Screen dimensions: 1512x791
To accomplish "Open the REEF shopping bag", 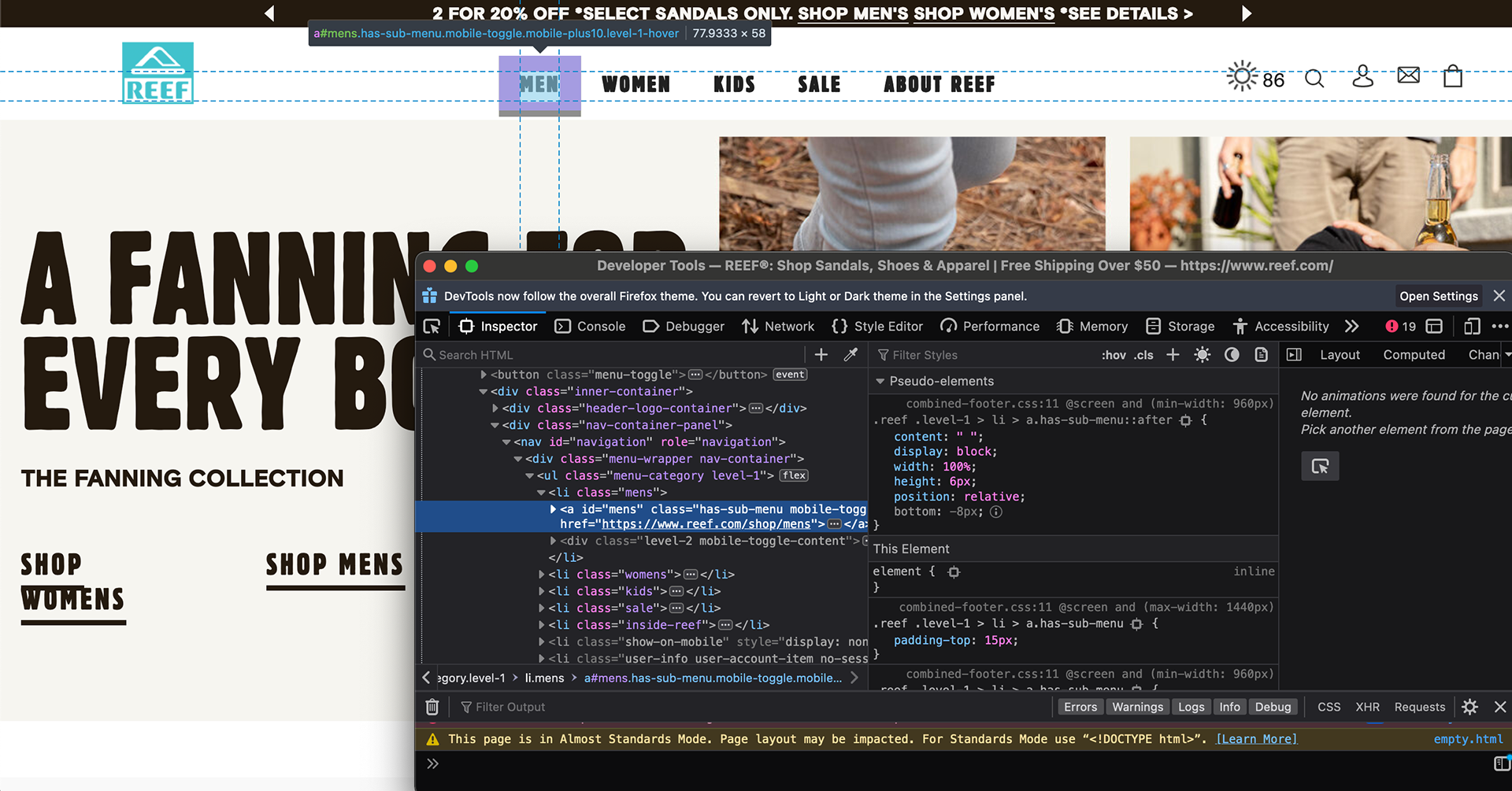I will point(1453,76).
